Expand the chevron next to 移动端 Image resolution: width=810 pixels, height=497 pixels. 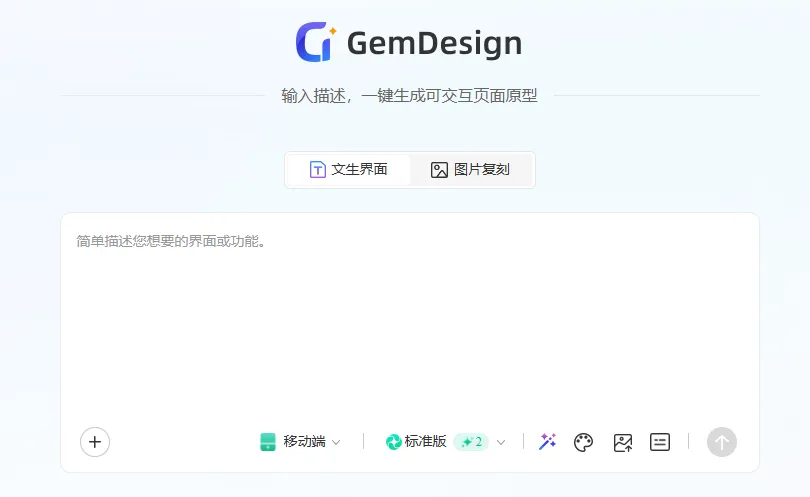point(337,442)
